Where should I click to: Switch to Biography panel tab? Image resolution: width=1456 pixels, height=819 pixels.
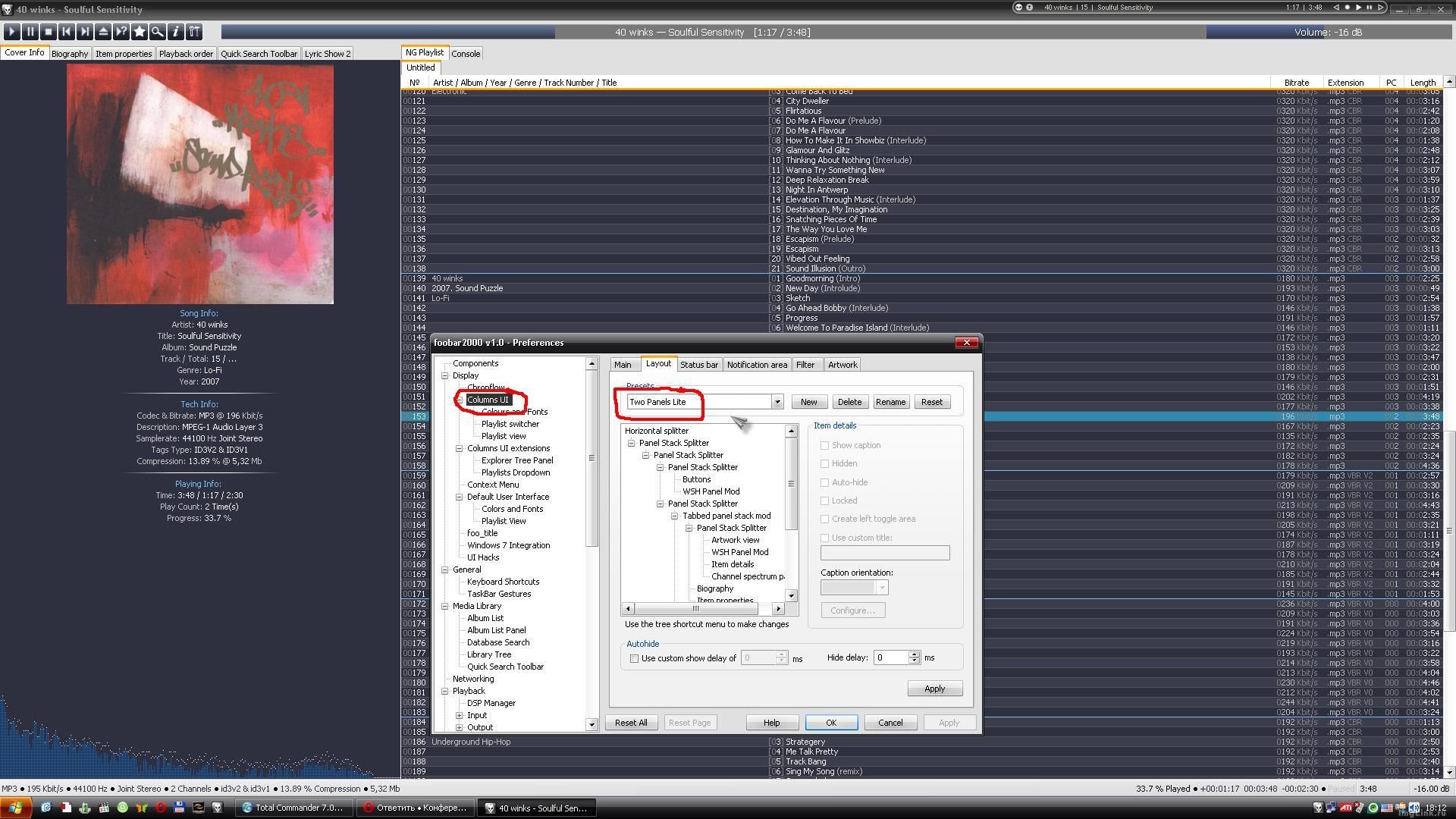[70, 54]
